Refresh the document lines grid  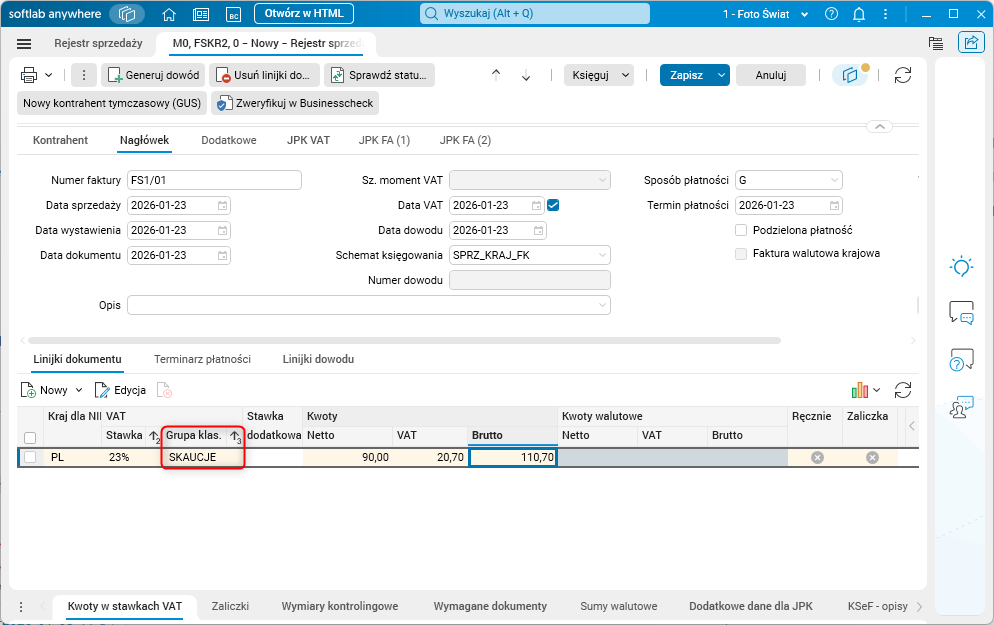pyautogui.click(x=903, y=390)
